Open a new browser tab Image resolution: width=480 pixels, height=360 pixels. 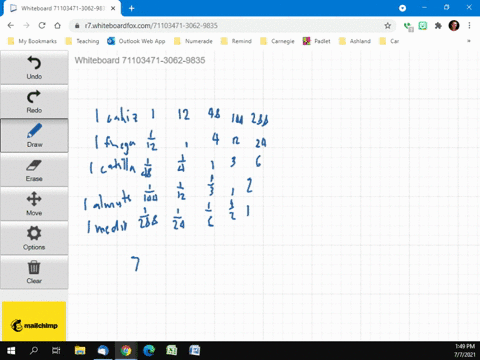click(131, 8)
